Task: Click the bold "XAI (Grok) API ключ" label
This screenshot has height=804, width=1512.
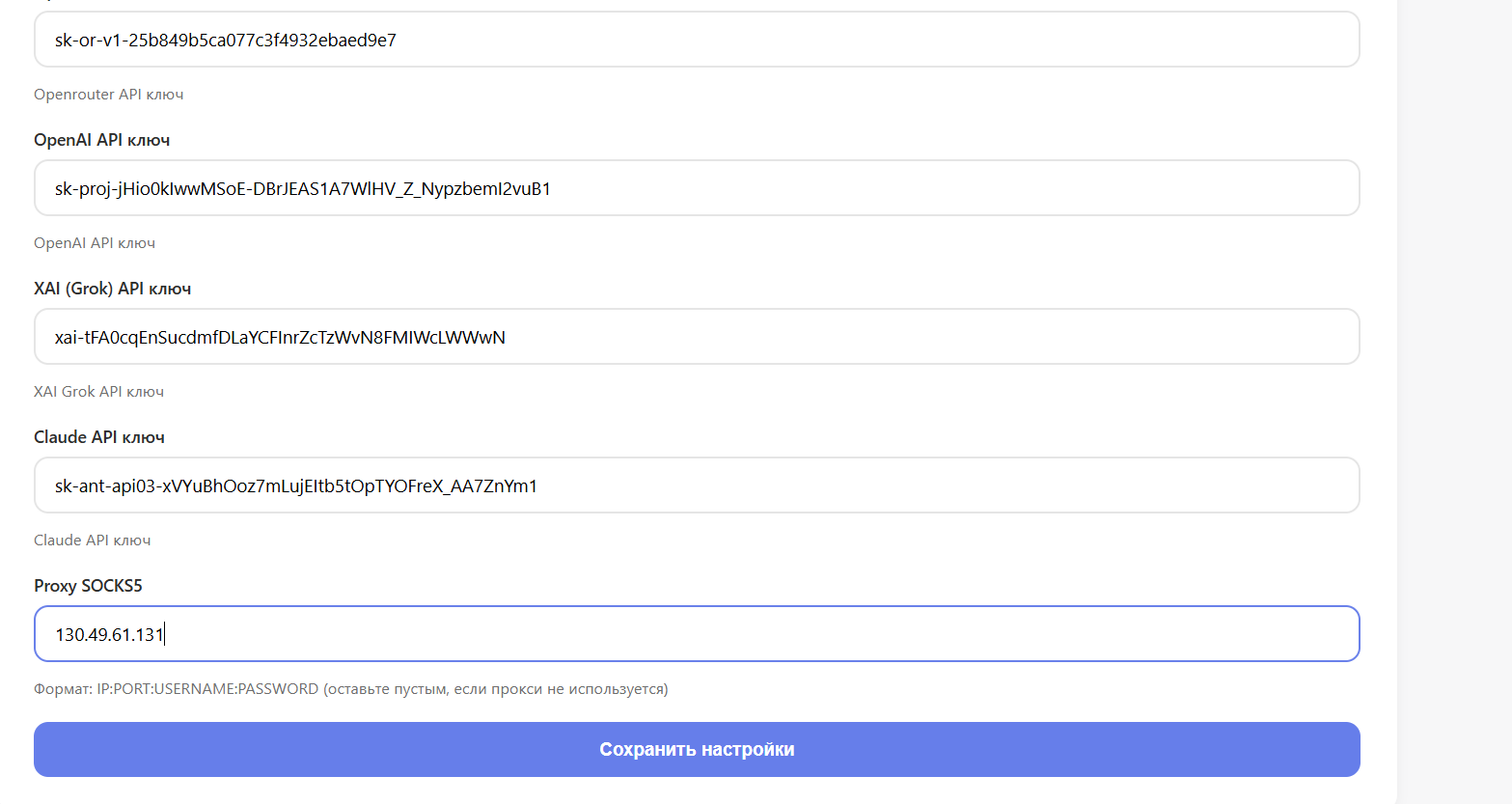Action: [112, 289]
